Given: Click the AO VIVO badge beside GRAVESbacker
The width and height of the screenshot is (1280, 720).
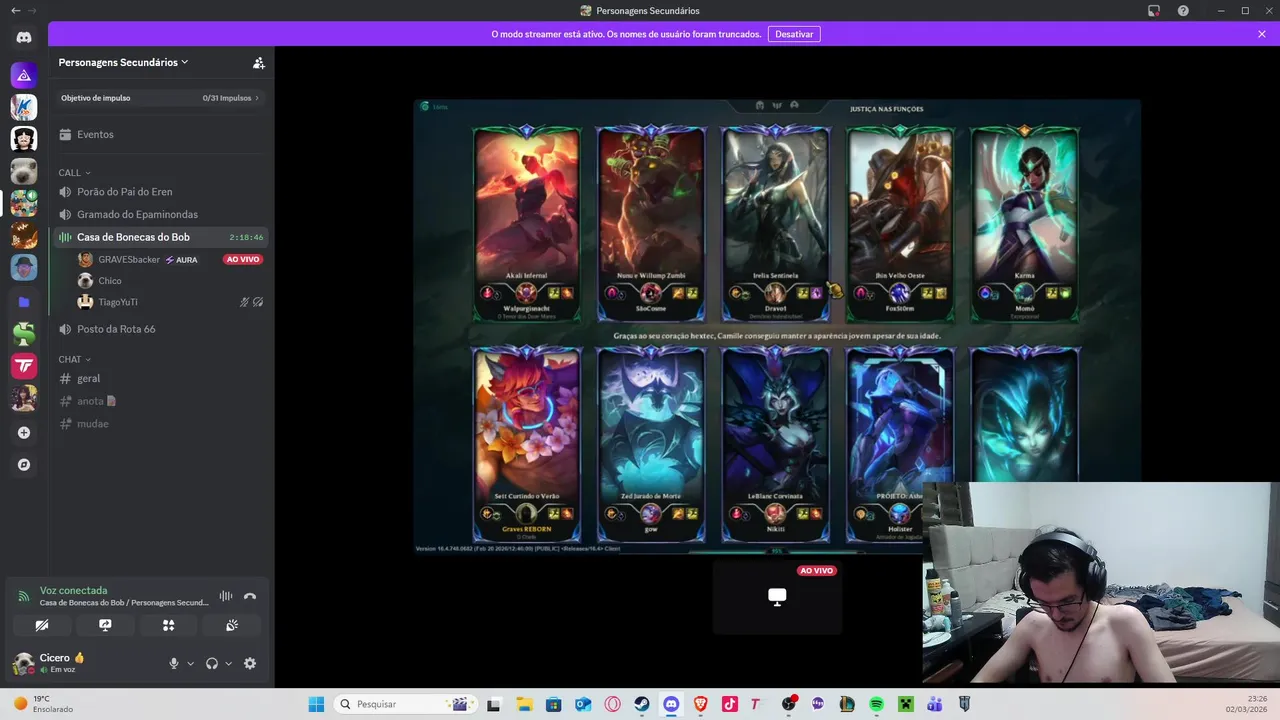Looking at the screenshot, I should (x=243, y=259).
